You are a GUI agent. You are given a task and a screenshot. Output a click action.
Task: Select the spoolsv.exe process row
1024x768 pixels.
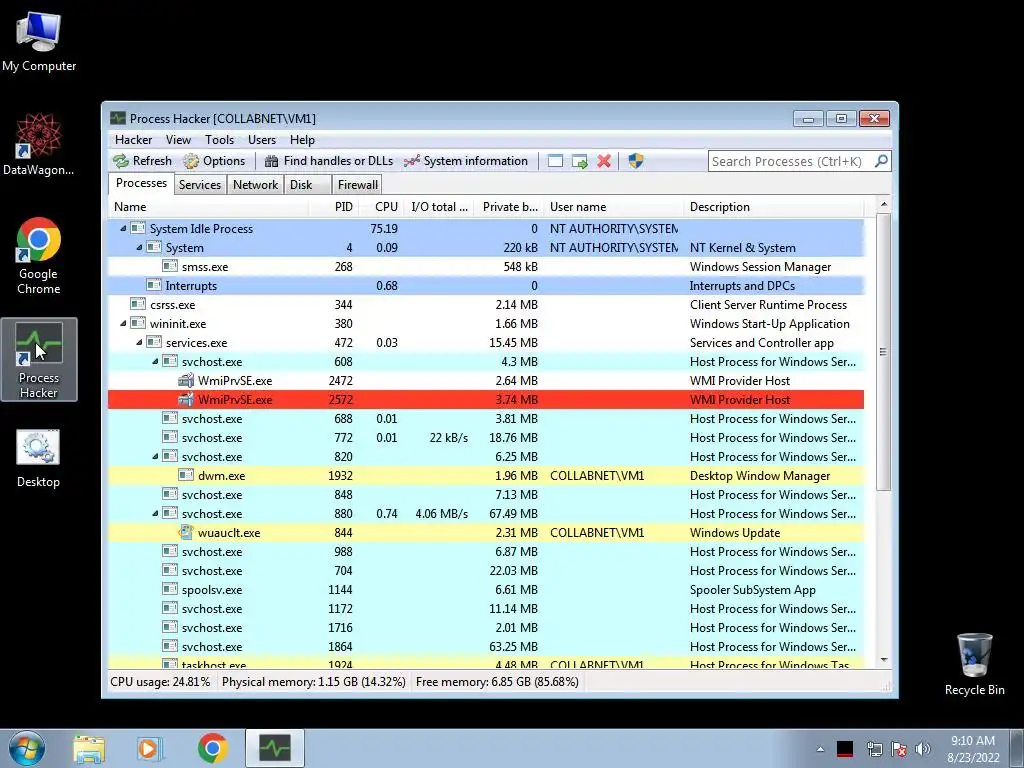pos(486,589)
